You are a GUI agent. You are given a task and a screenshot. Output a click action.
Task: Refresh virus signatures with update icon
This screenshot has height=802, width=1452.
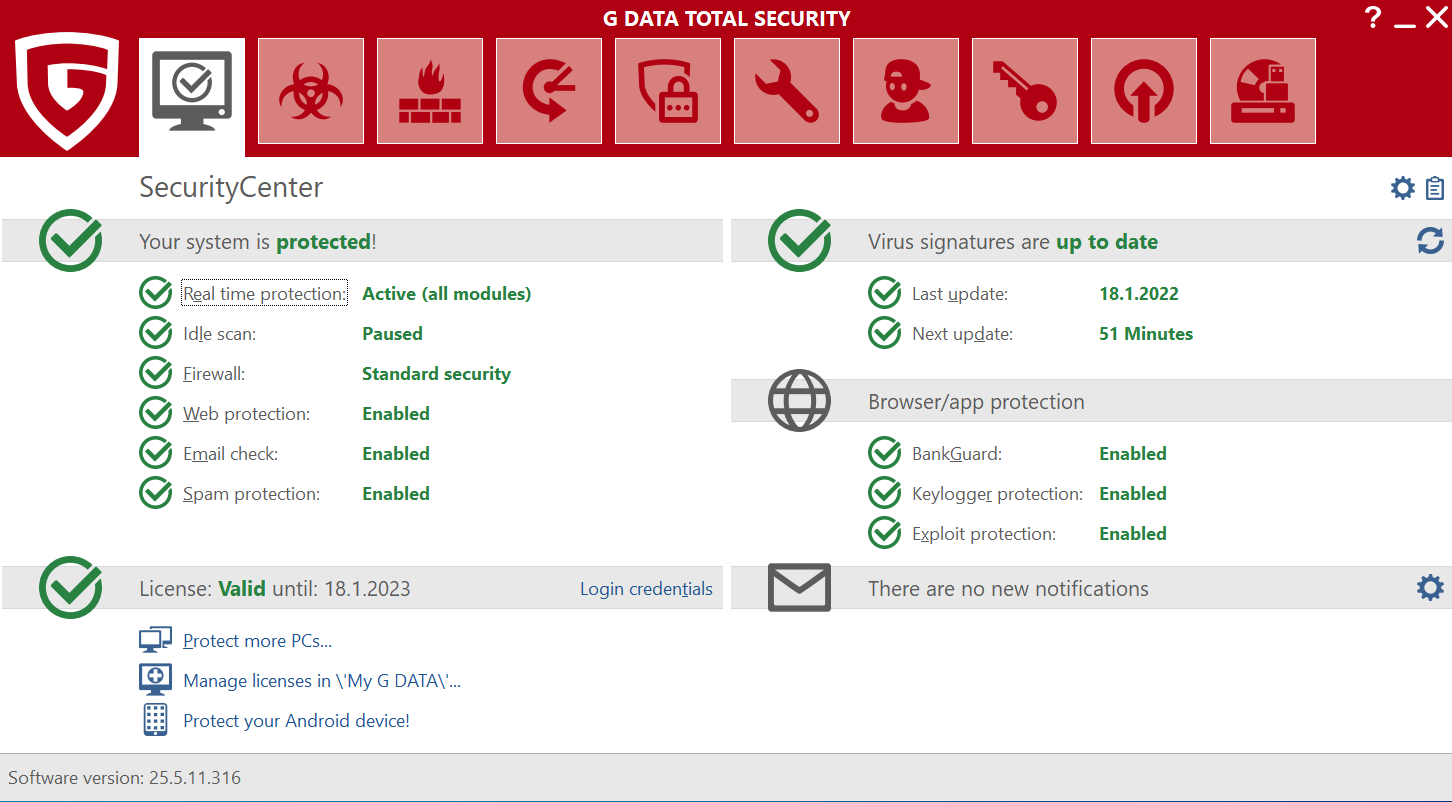coord(1430,241)
